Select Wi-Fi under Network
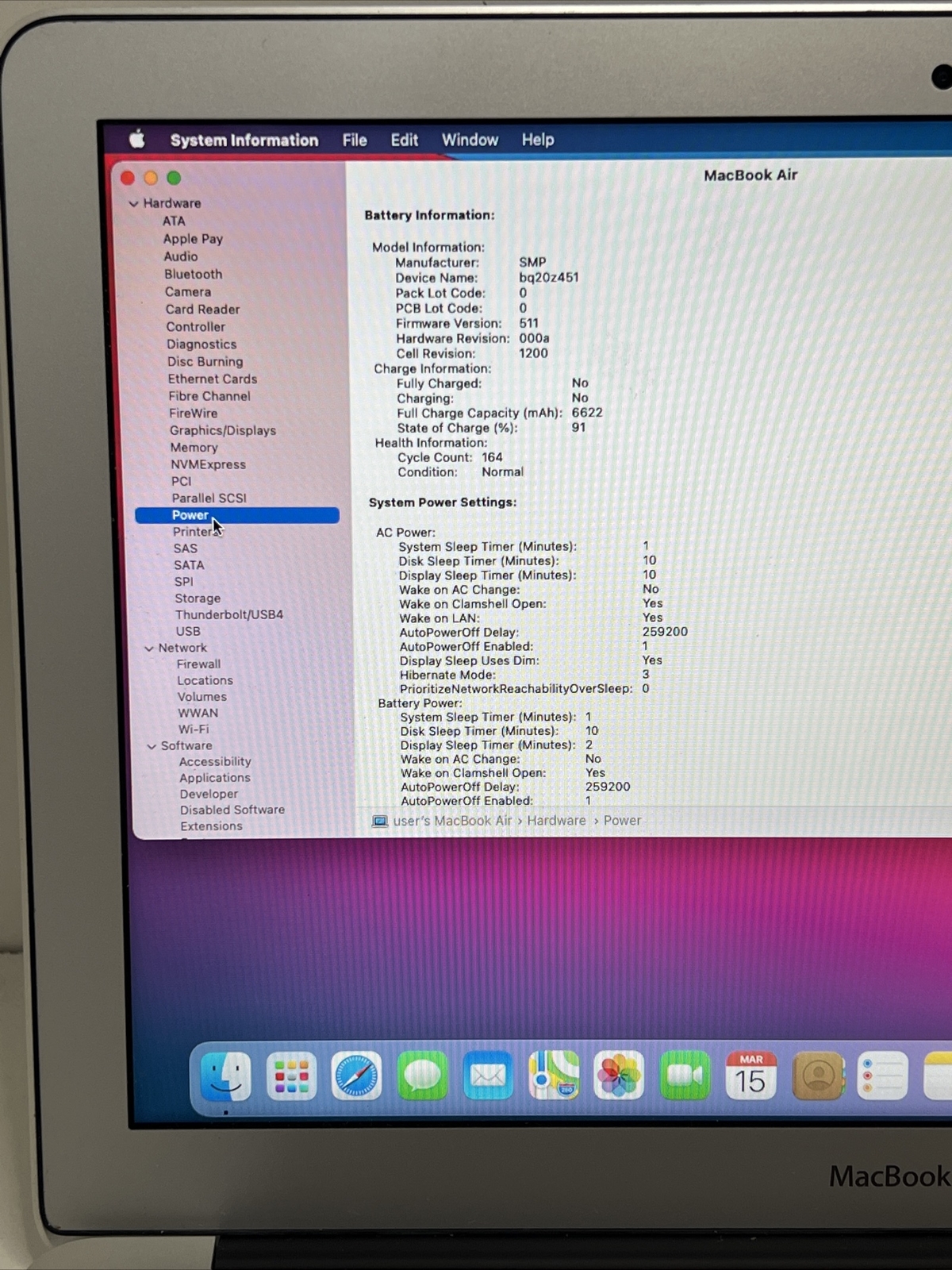Viewport: 952px width, 1270px height. [x=194, y=729]
